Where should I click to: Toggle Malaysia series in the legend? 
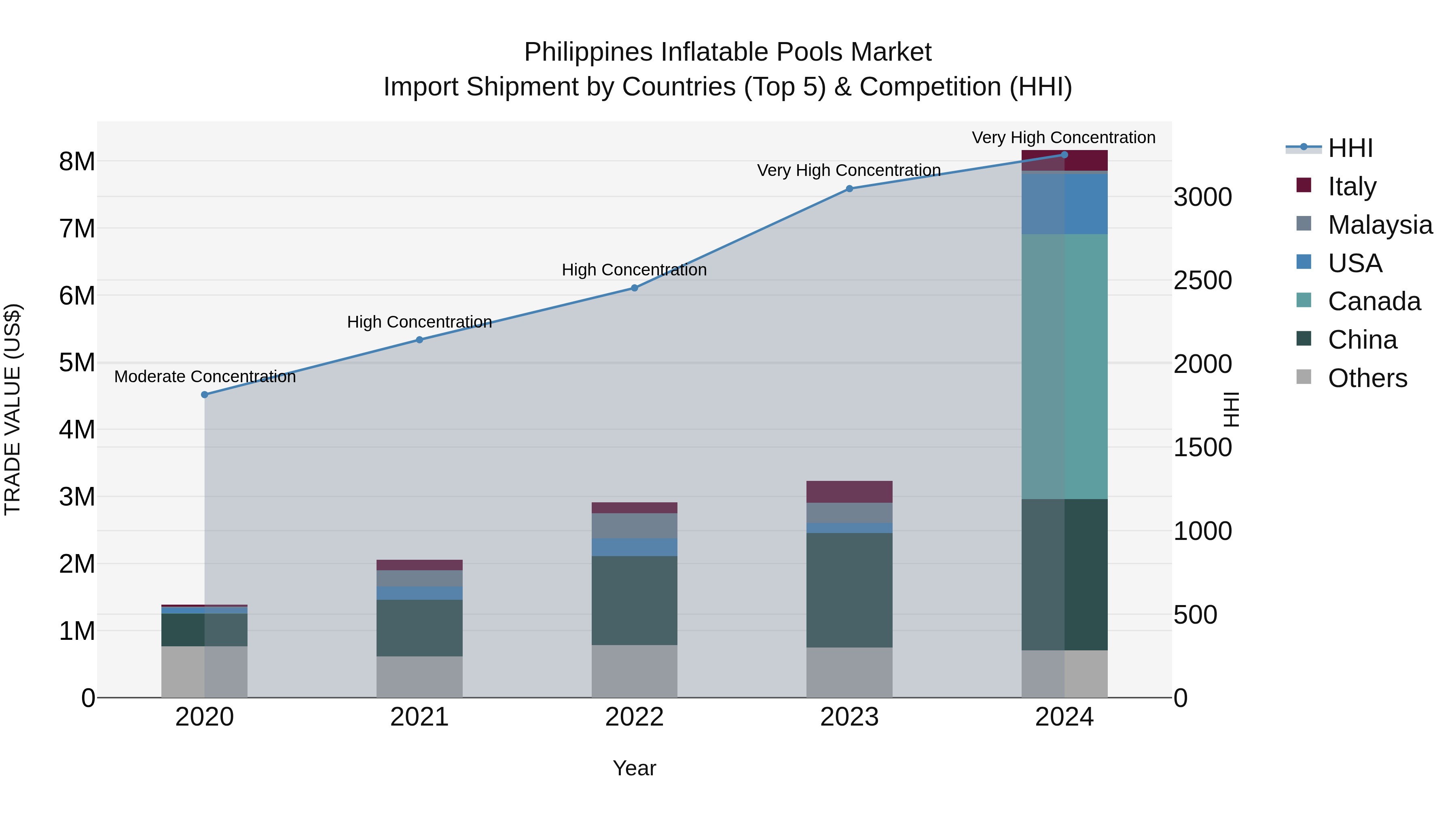[1365, 224]
